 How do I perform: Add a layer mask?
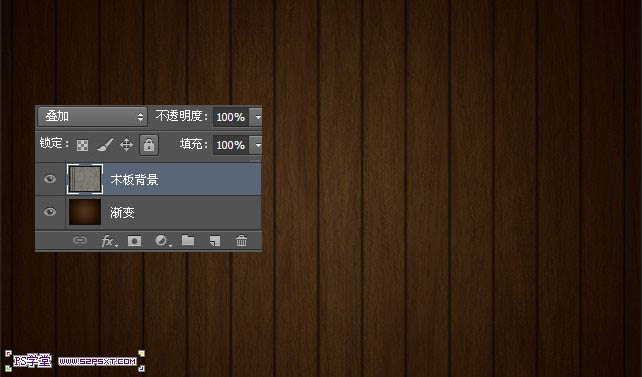point(134,241)
